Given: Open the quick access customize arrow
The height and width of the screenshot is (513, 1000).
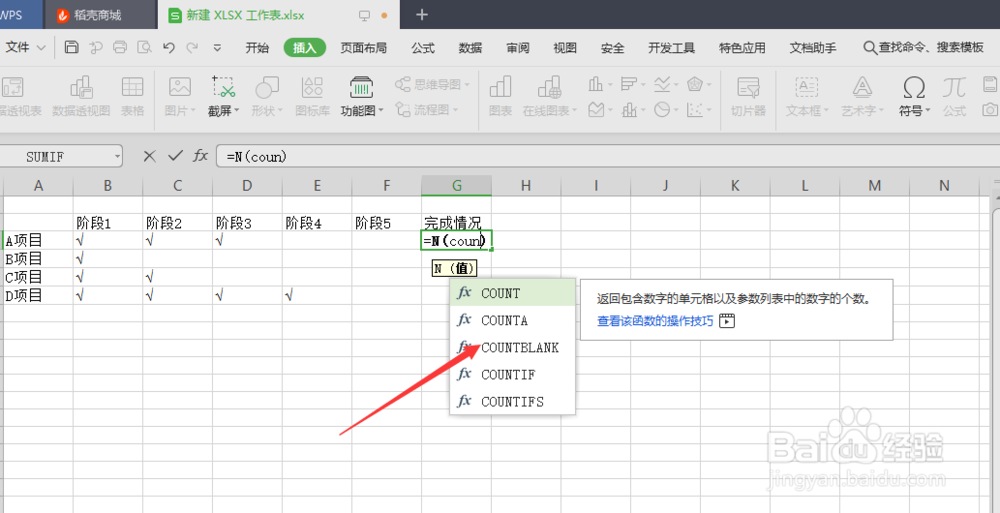Looking at the screenshot, I should point(217,47).
